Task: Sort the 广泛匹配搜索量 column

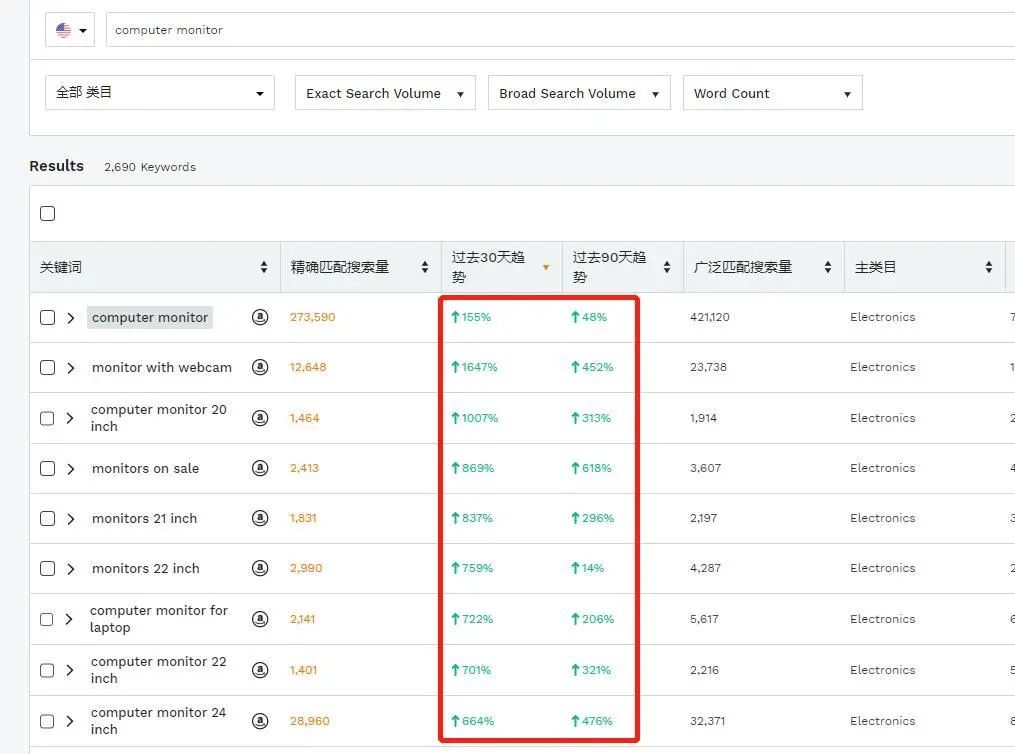Action: (x=828, y=267)
